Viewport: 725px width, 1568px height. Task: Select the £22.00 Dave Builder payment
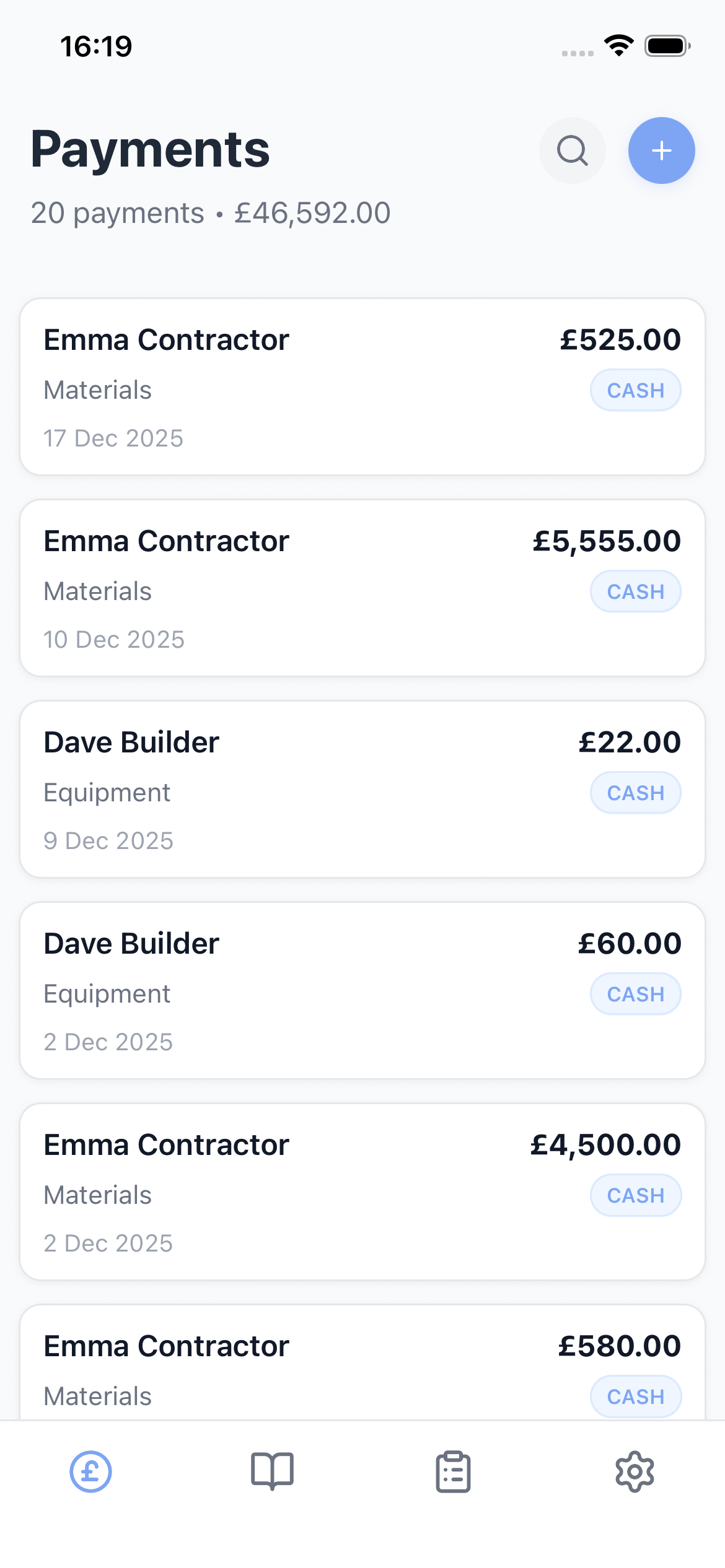310,790
